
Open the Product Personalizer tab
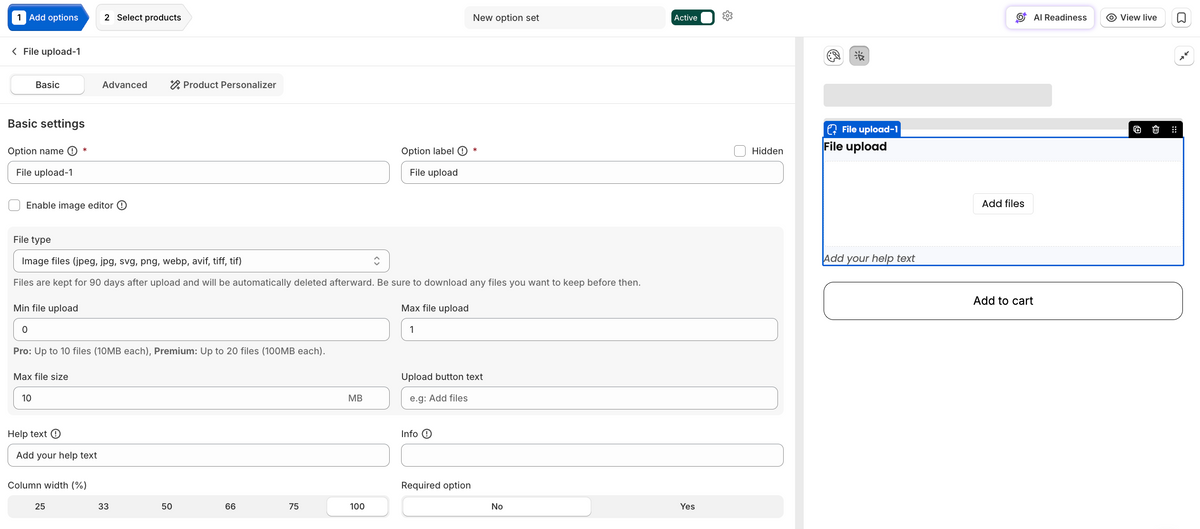[223, 85]
